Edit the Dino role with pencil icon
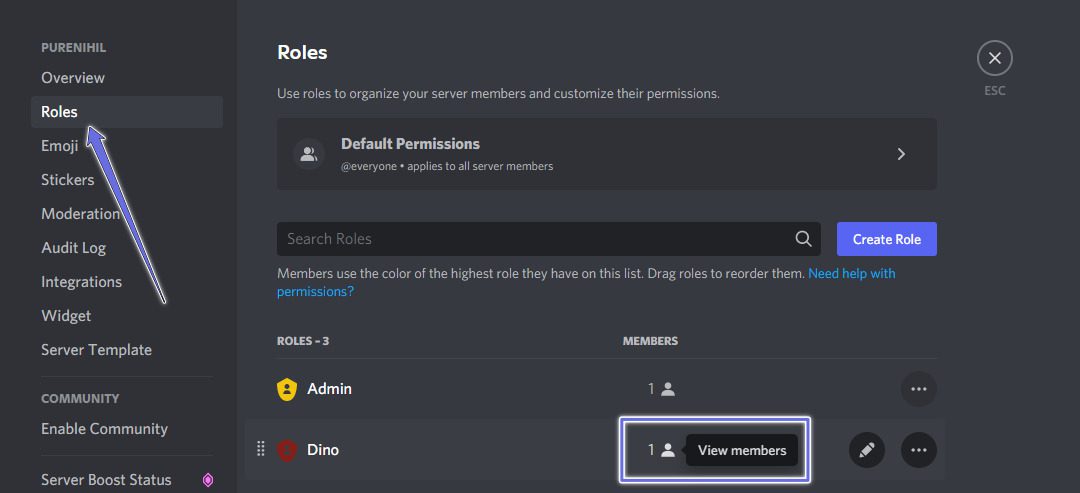Viewport: 1080px width, 493px height. (867, 450)
